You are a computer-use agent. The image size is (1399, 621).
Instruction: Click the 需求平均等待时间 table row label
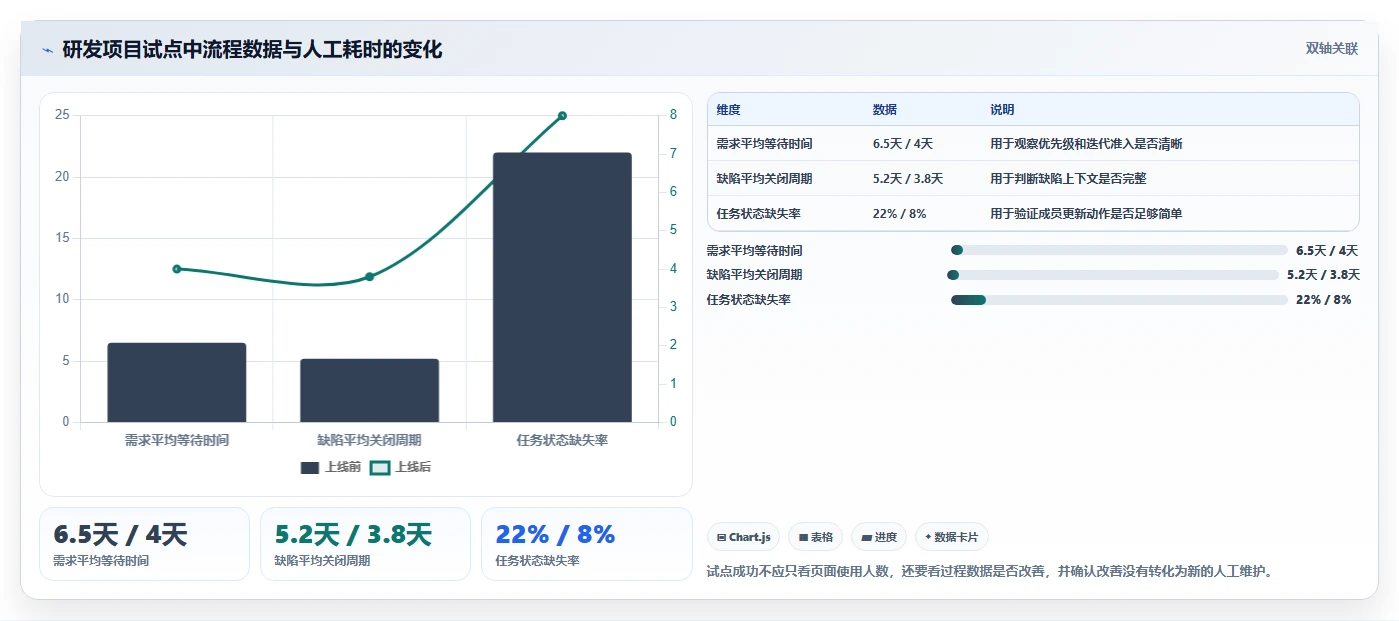tap(764, 144)
